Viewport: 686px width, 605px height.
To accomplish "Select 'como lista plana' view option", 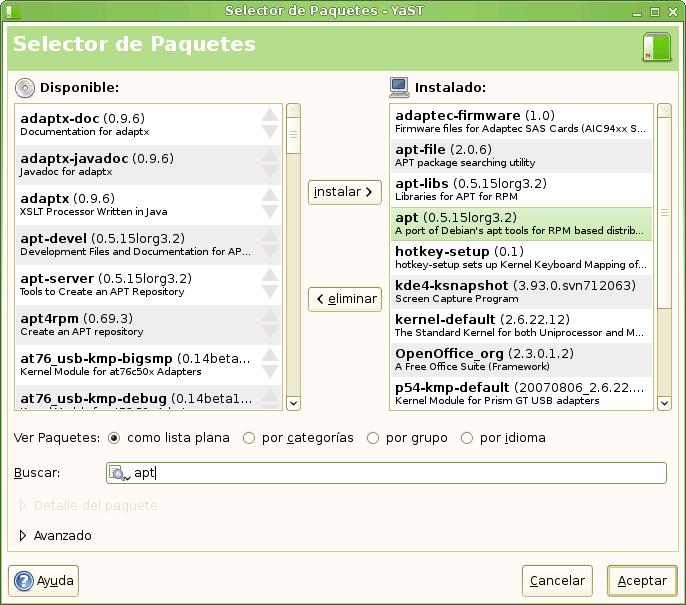I will click(114, 438).
